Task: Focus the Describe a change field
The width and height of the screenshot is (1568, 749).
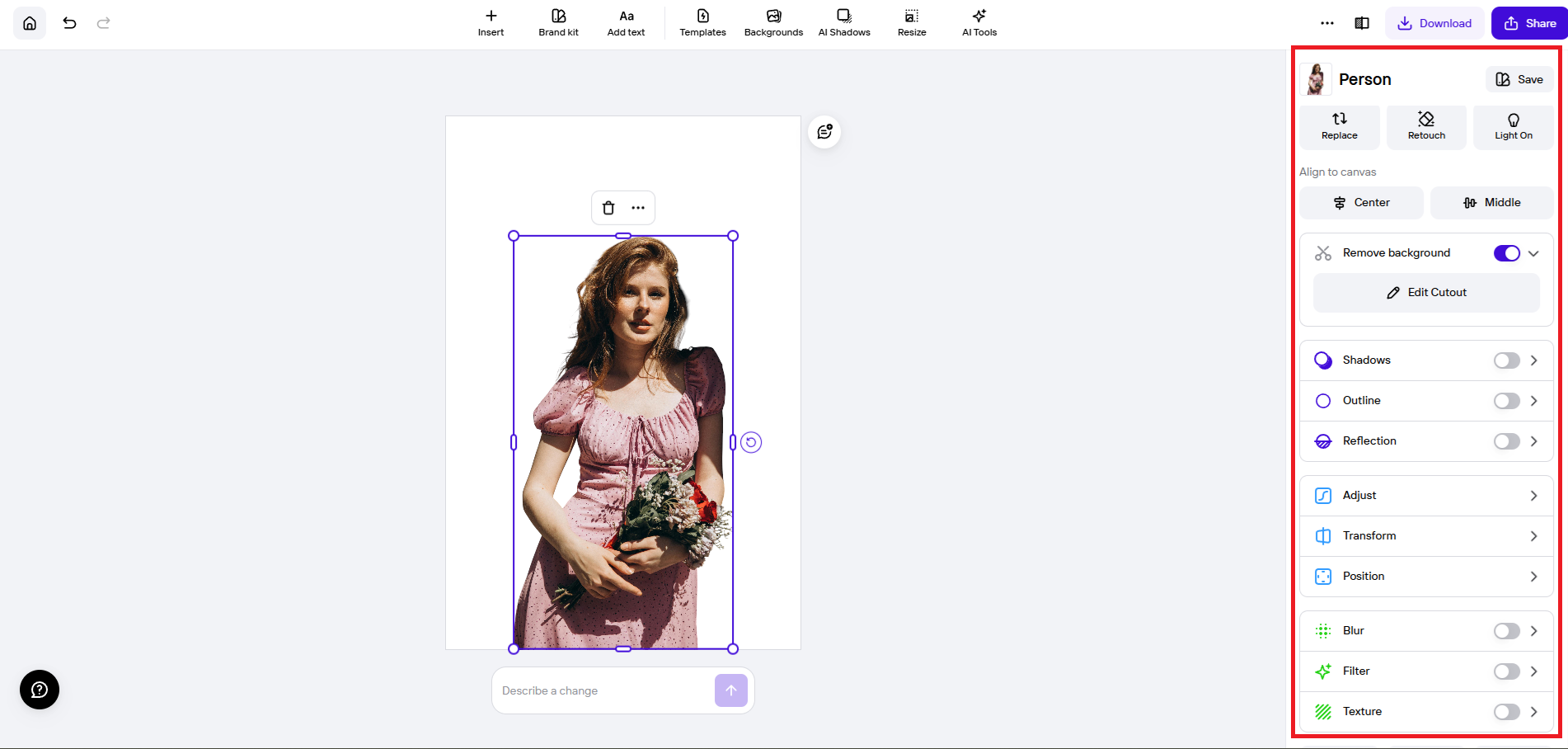Action: coord(605,691)
